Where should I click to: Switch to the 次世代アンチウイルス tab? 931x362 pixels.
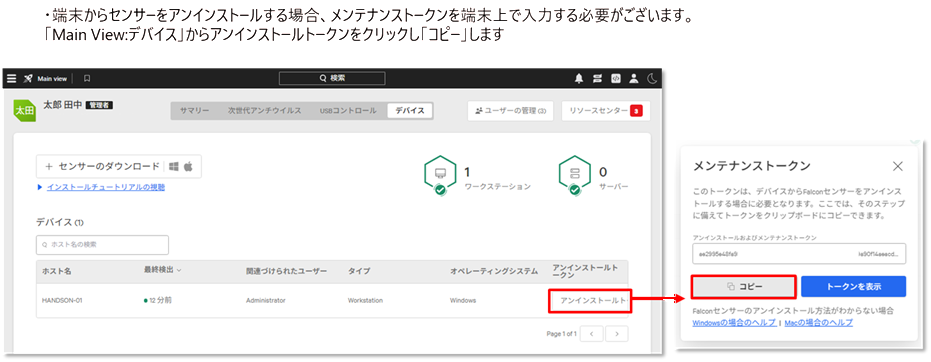[x=264, y=111]
